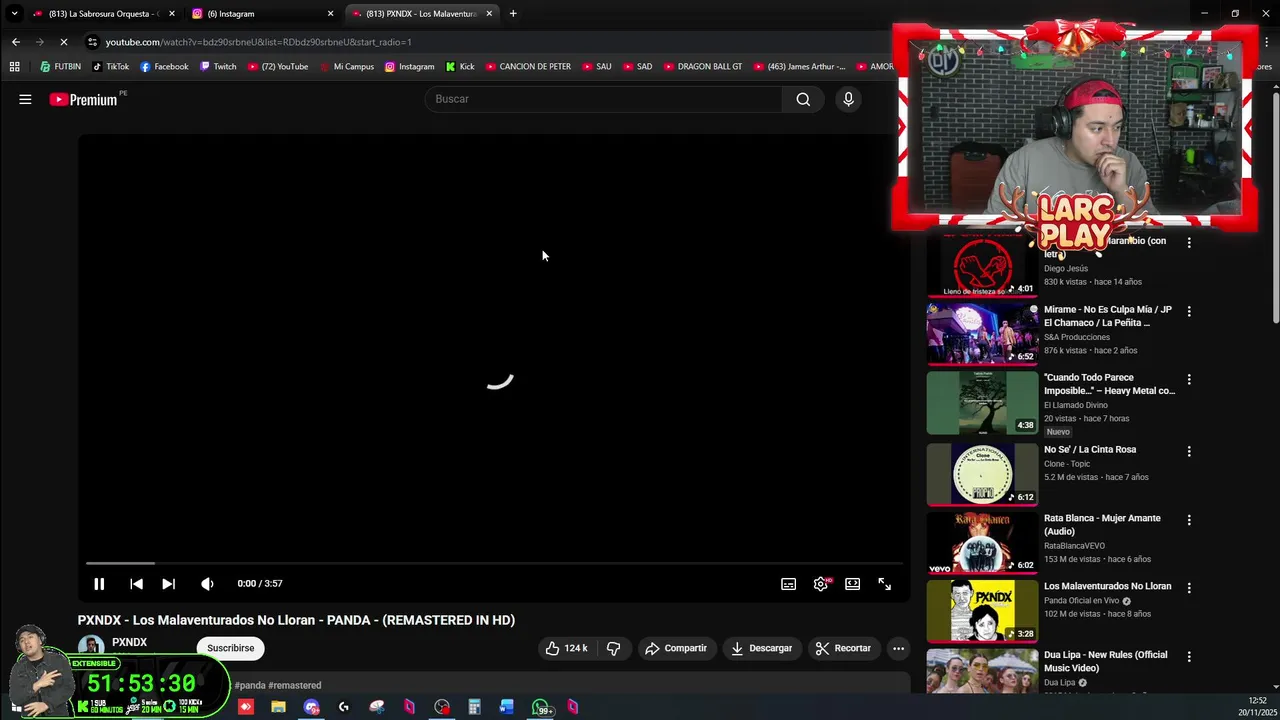Screen dimensions: 1280x720
Task: Close the PXNDX - Los Malaventurados tab
Action: (x=489, y=14)
